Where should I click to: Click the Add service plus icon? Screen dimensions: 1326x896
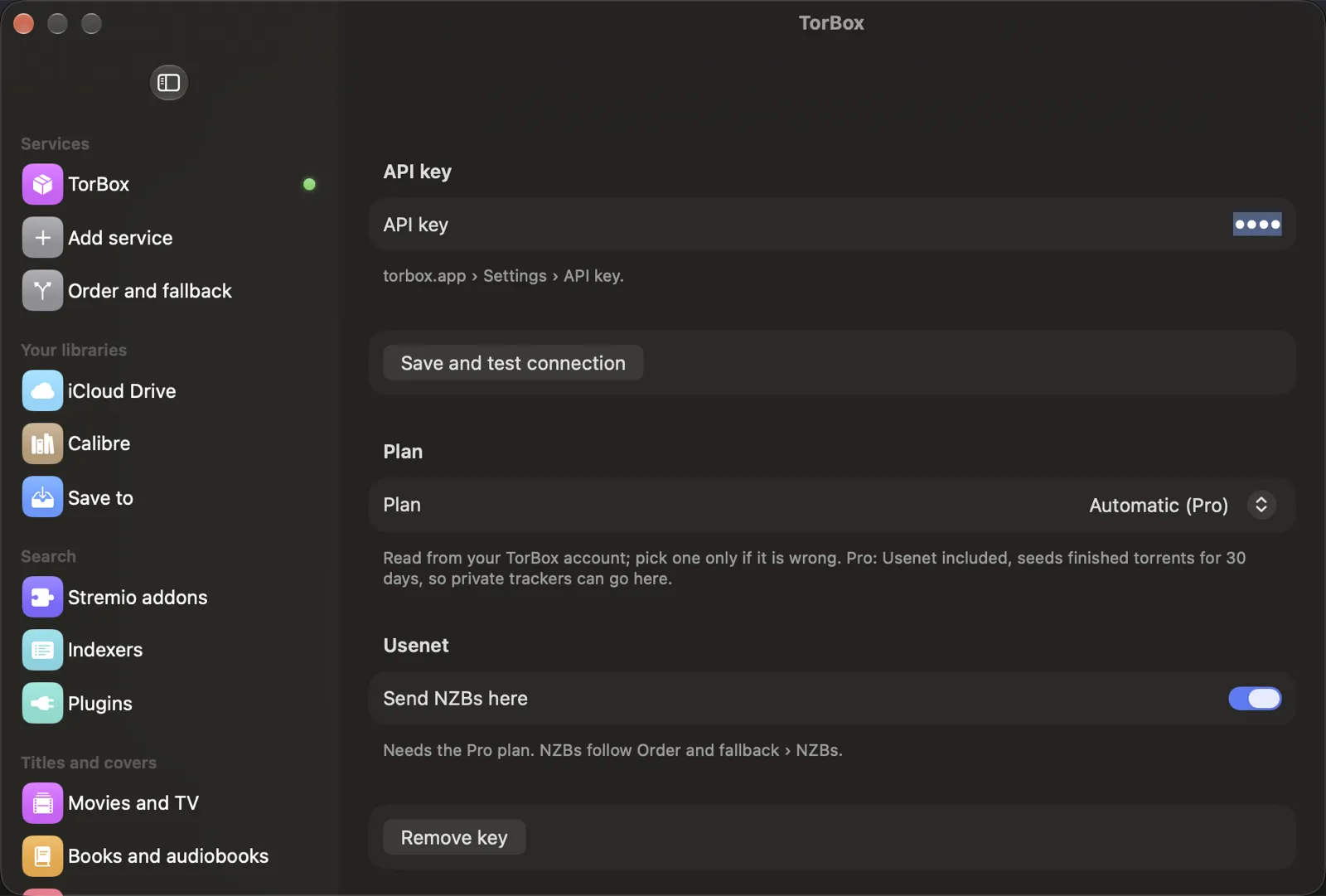click(42, 238)
